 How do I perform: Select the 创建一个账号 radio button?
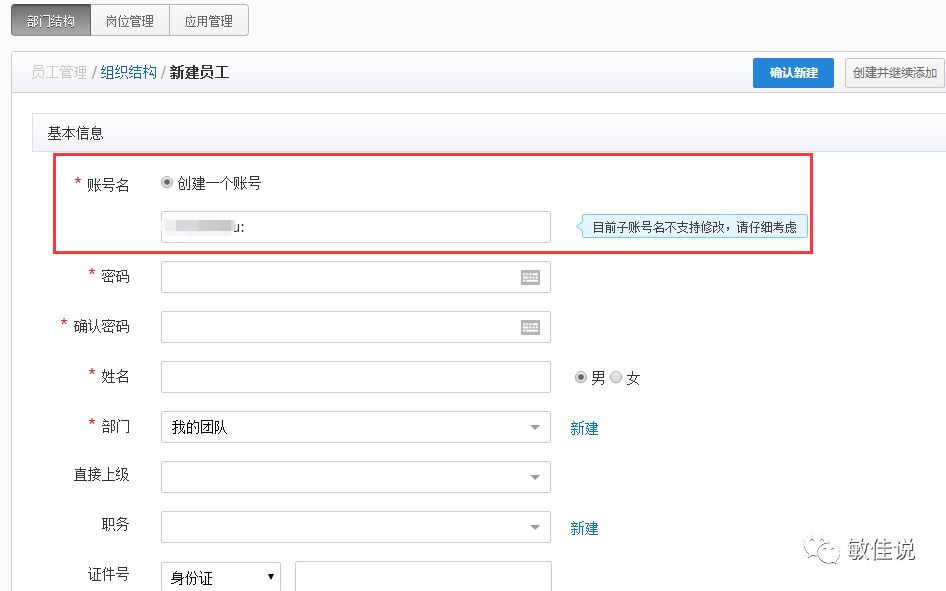click(x=167, y=183)
